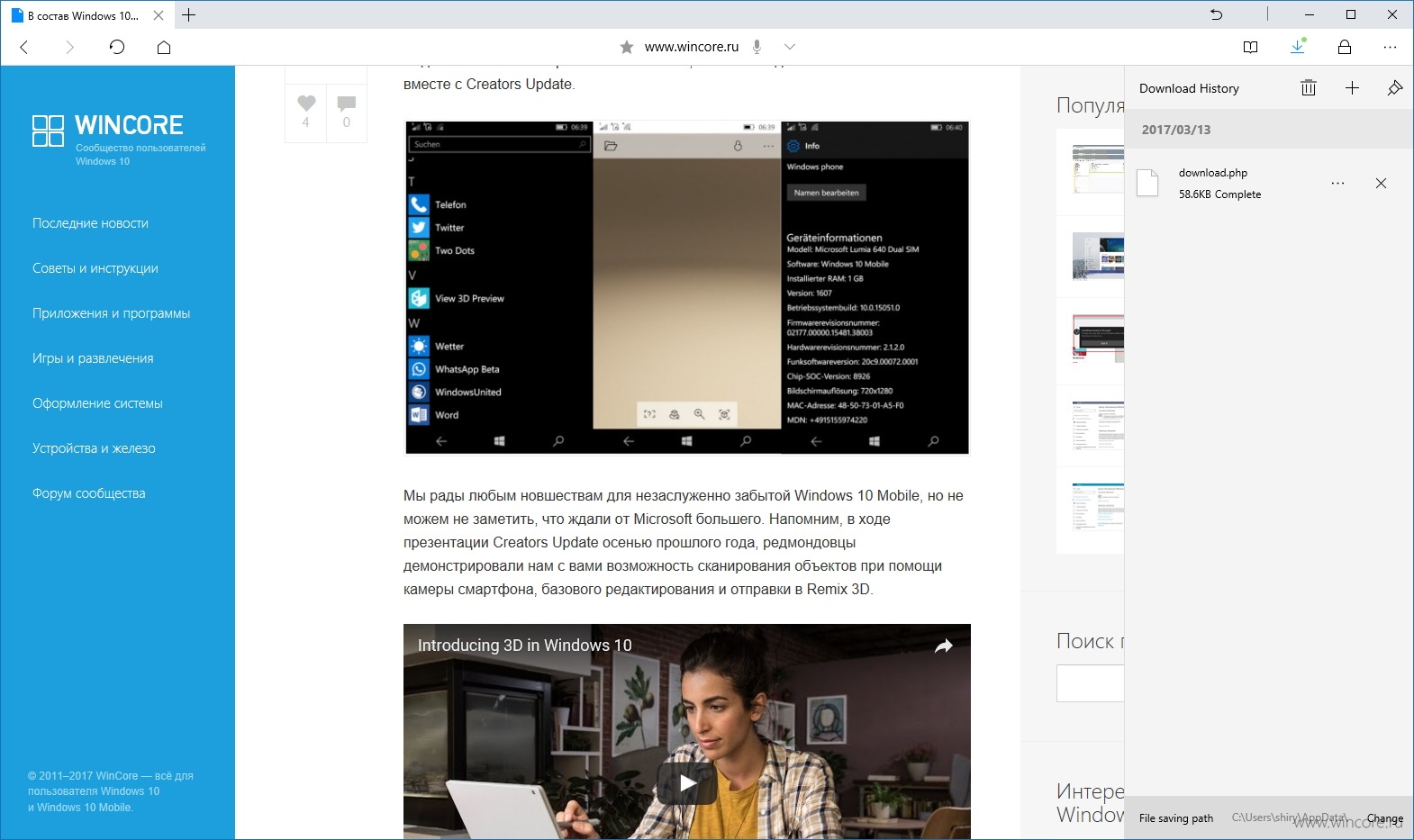Click the undo closed tab icon
Screen dimensions: 1414x840
1217,14
